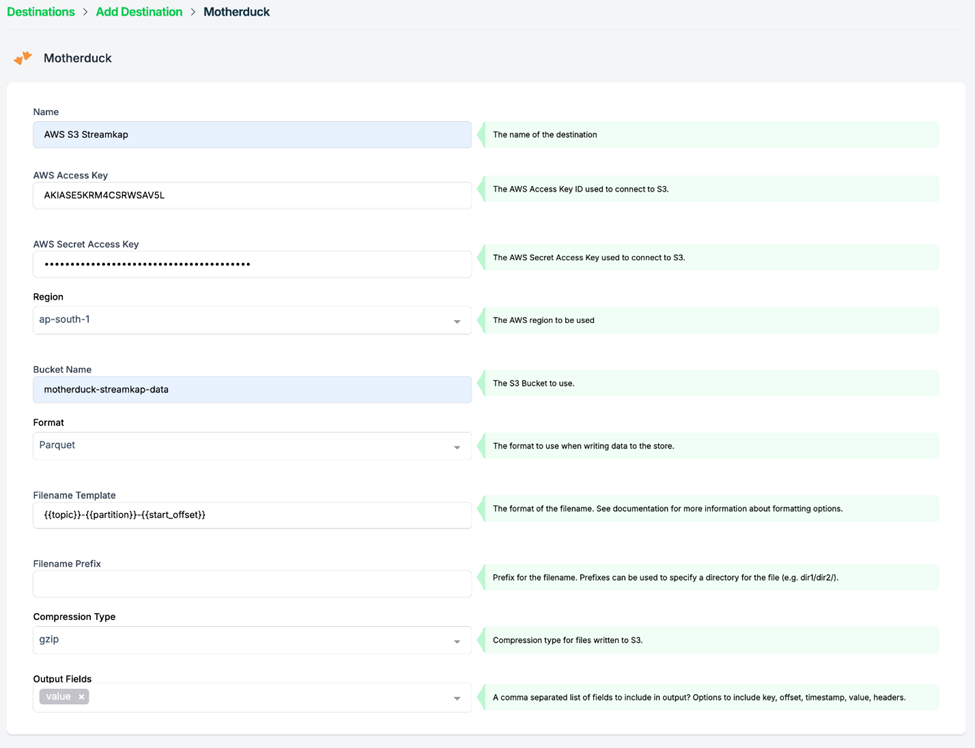The width and height of the screenshot is (975, 748).
Task: Click the Name field label
Action: point(46,112)
